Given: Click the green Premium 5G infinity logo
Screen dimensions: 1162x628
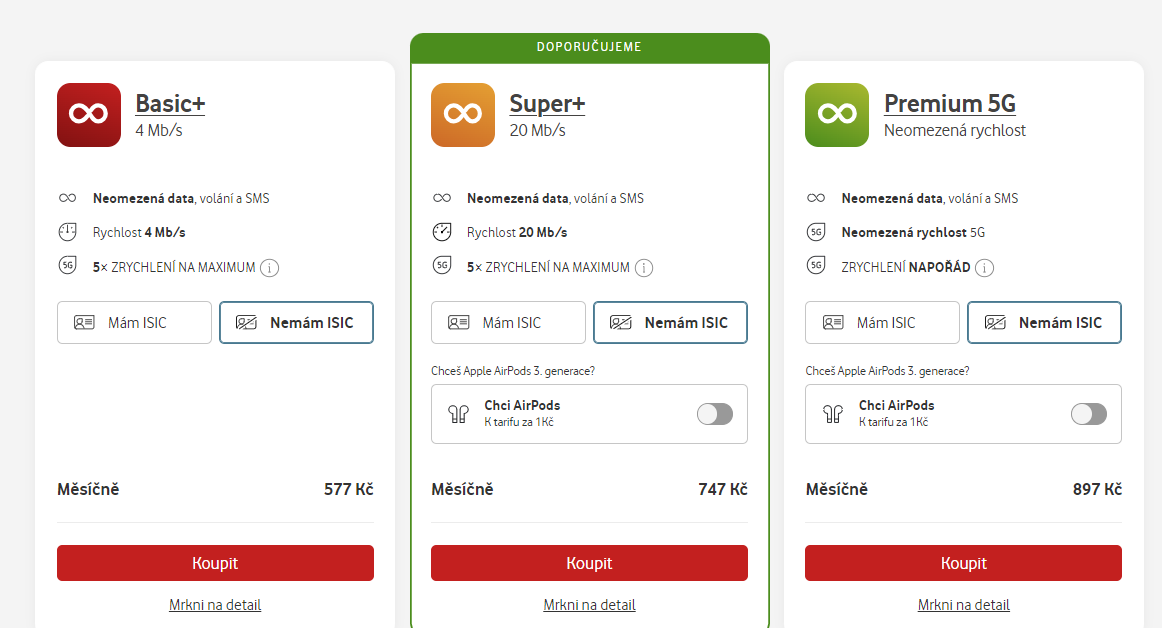Looking at the screenshot, I should pos(837,115).
